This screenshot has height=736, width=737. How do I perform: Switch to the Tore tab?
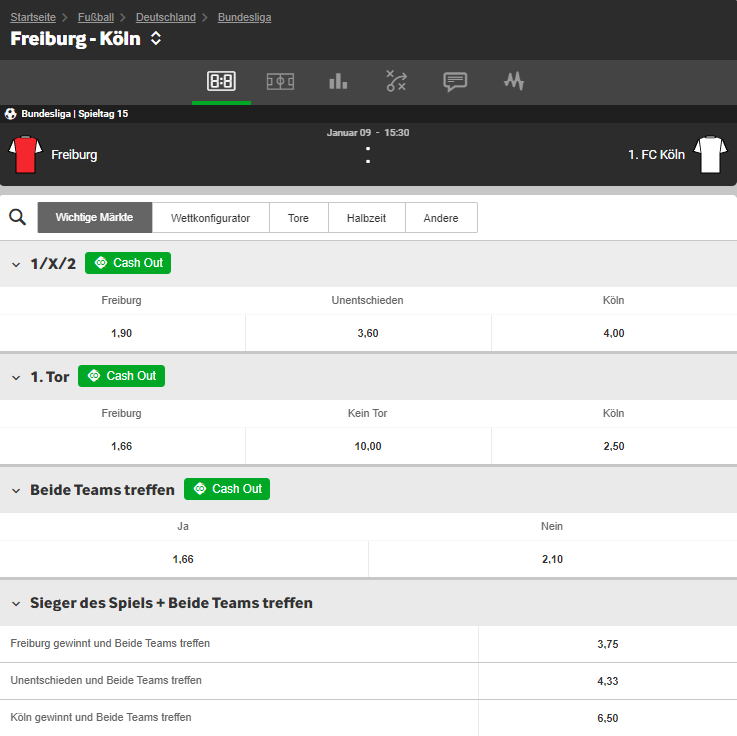298,218
